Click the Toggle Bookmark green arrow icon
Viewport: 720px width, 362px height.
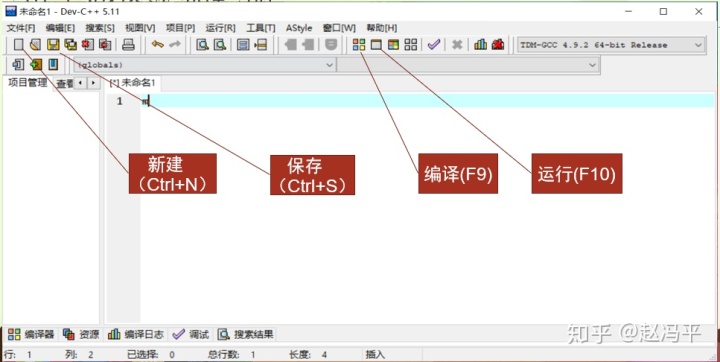36,65
